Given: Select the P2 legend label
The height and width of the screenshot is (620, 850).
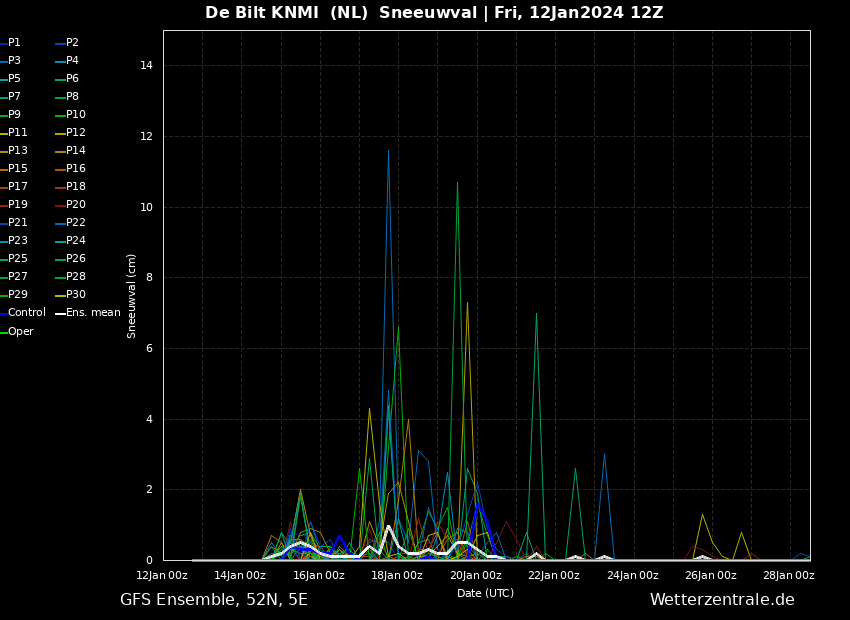Looking at the screenshot, I should 72,43.
